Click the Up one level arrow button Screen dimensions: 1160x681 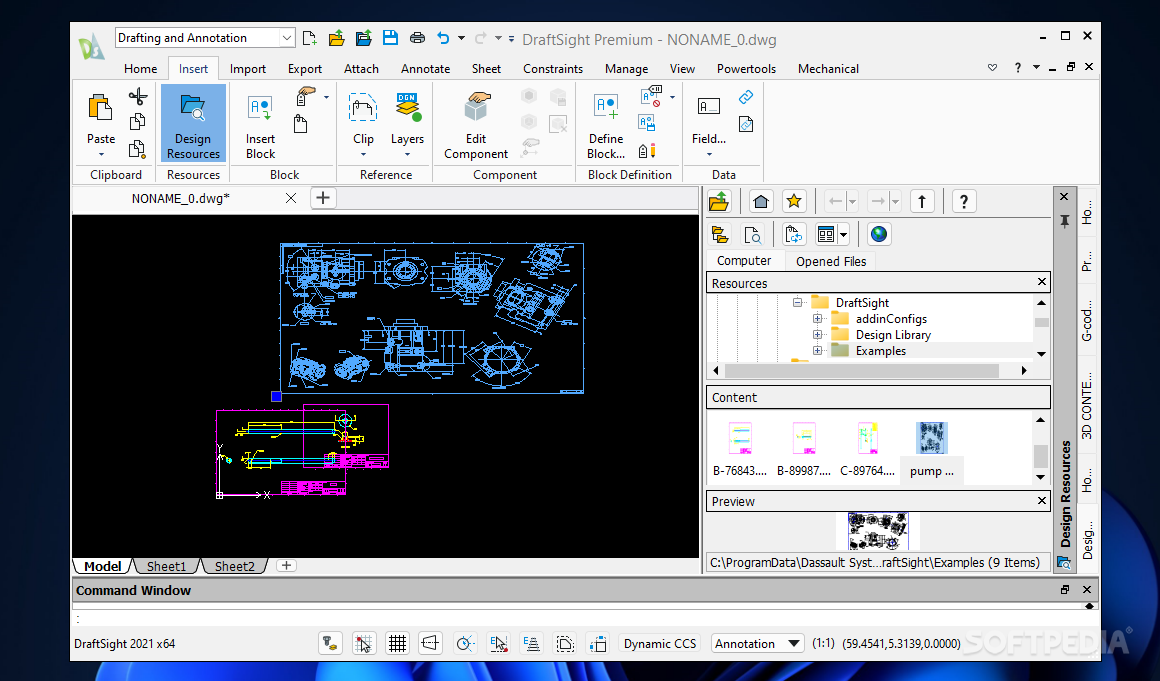pyautogui.click(x=922, y=201)
